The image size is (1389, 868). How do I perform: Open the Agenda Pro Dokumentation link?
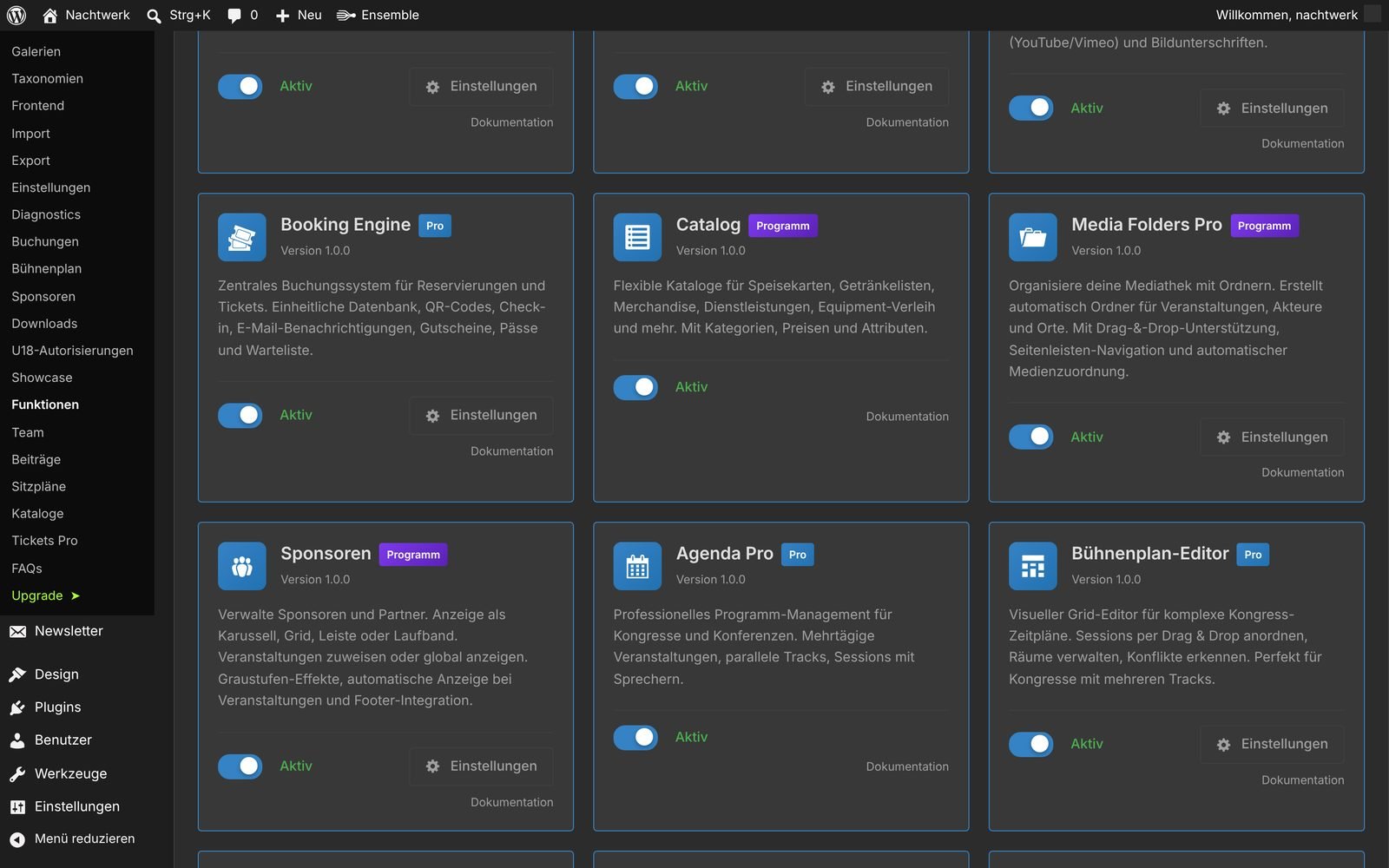(907, 766)
